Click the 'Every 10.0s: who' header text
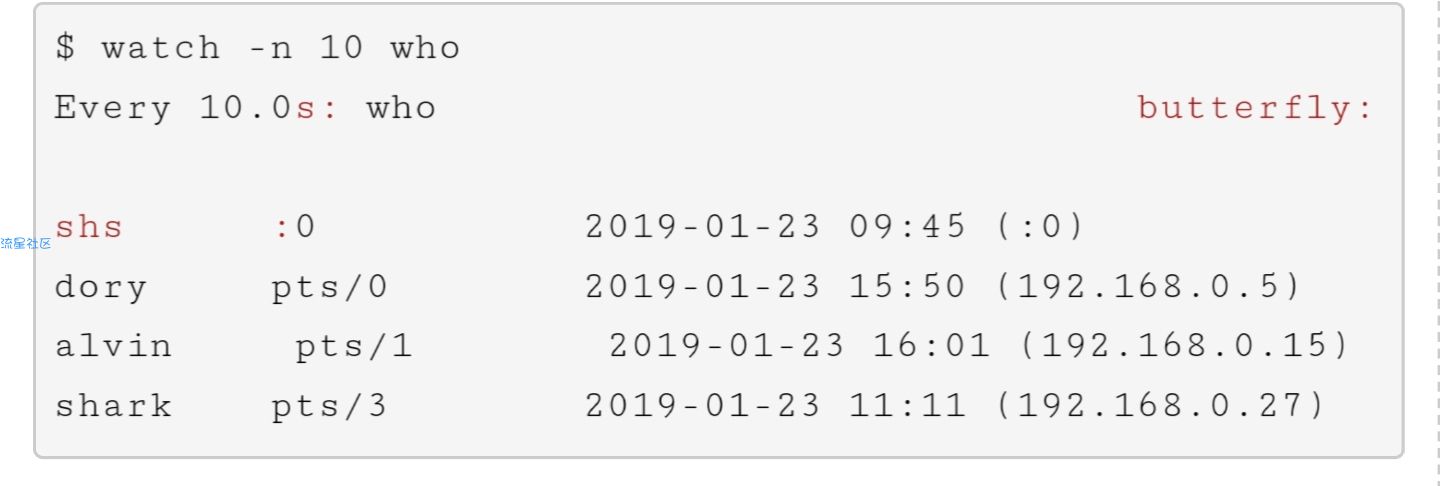 pyautogui.click(x=245, y=107)
